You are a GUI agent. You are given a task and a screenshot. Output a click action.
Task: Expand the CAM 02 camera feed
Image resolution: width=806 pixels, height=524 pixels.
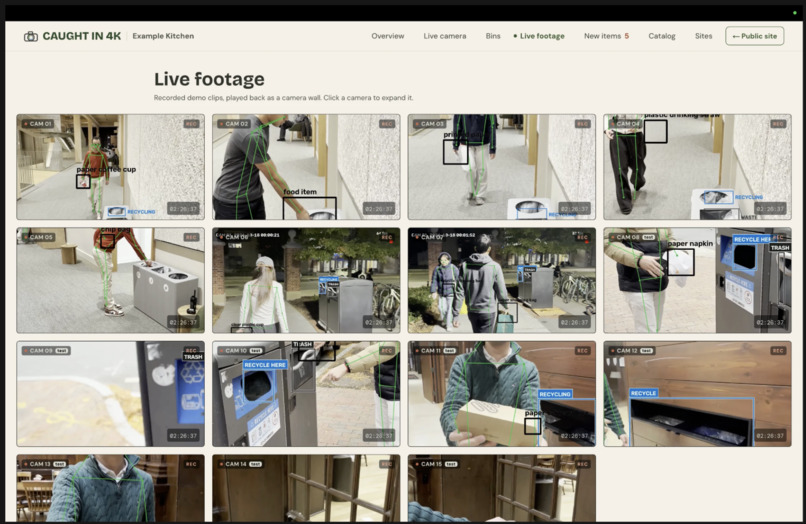pyautogui.click(x=306, y=167)
